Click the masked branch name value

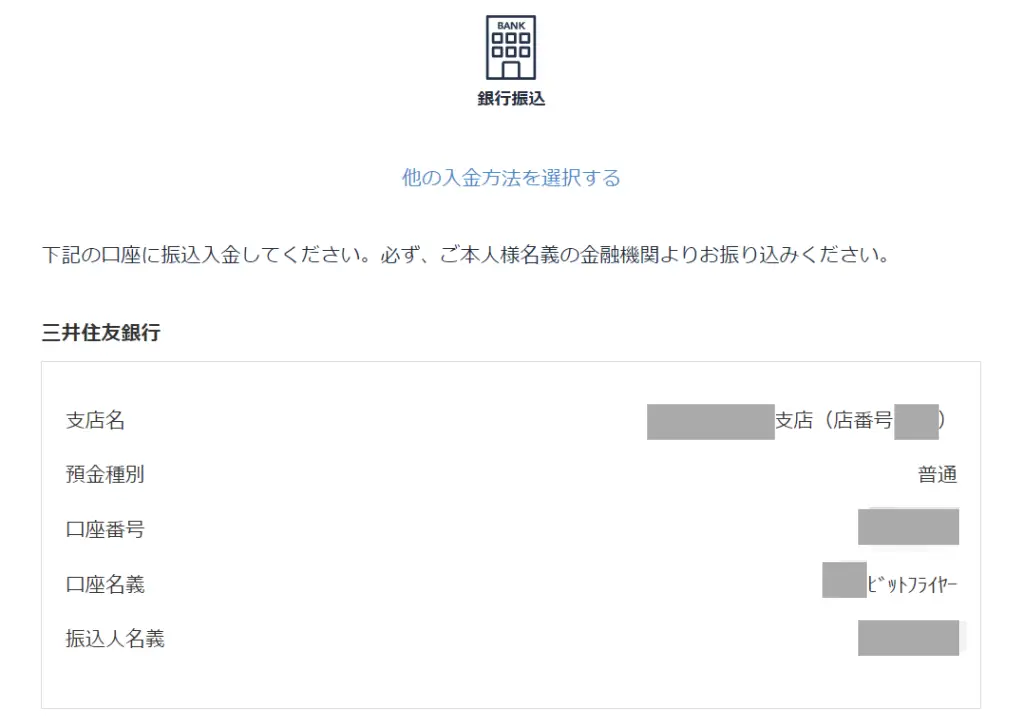click(x=711, y=421)
